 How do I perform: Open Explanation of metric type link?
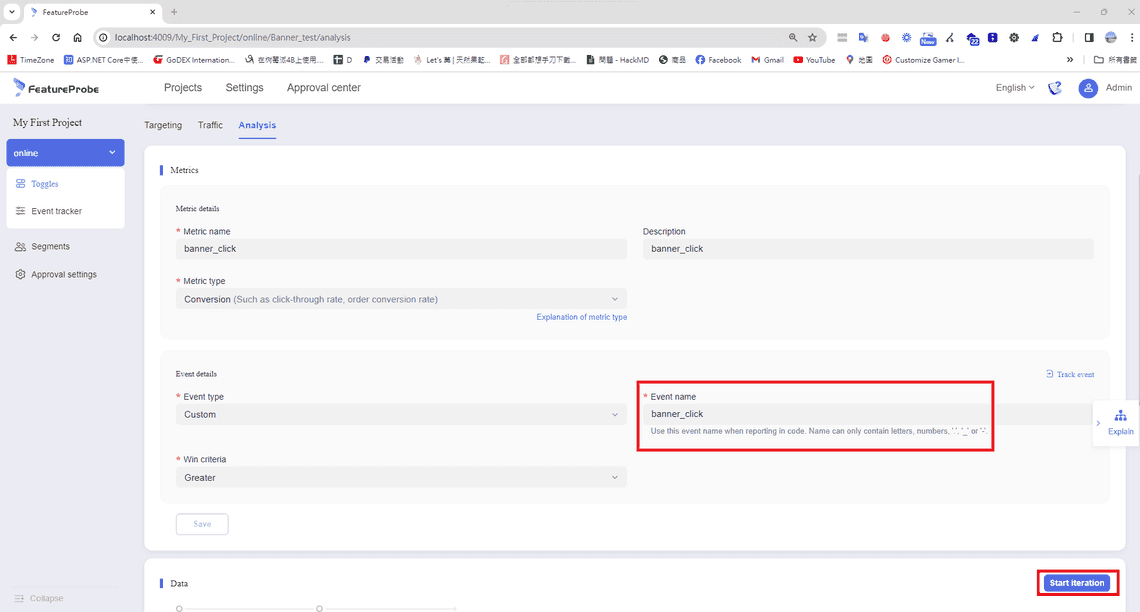tap(581, 317)
